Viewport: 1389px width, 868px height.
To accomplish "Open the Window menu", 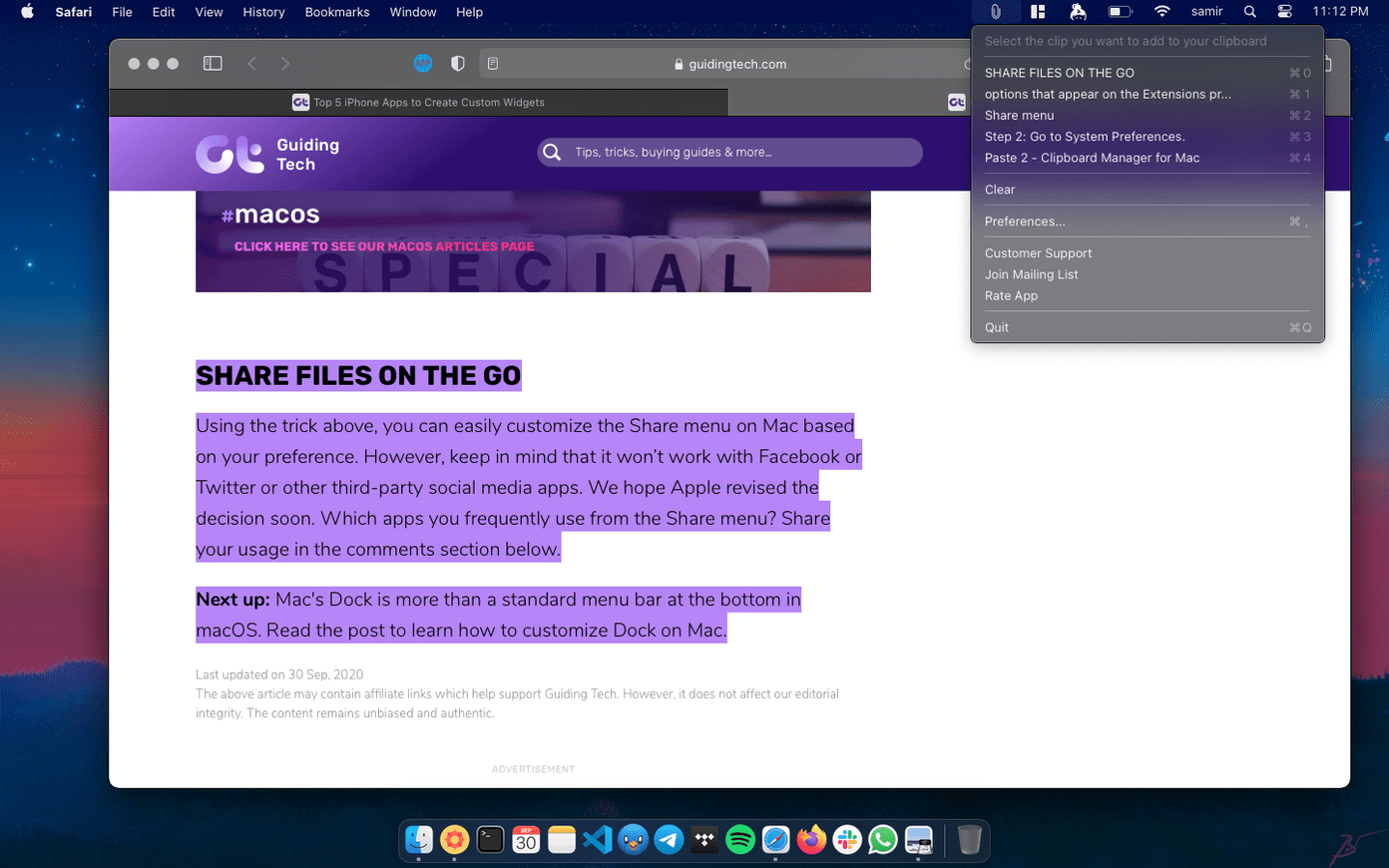I will point(413,12).
